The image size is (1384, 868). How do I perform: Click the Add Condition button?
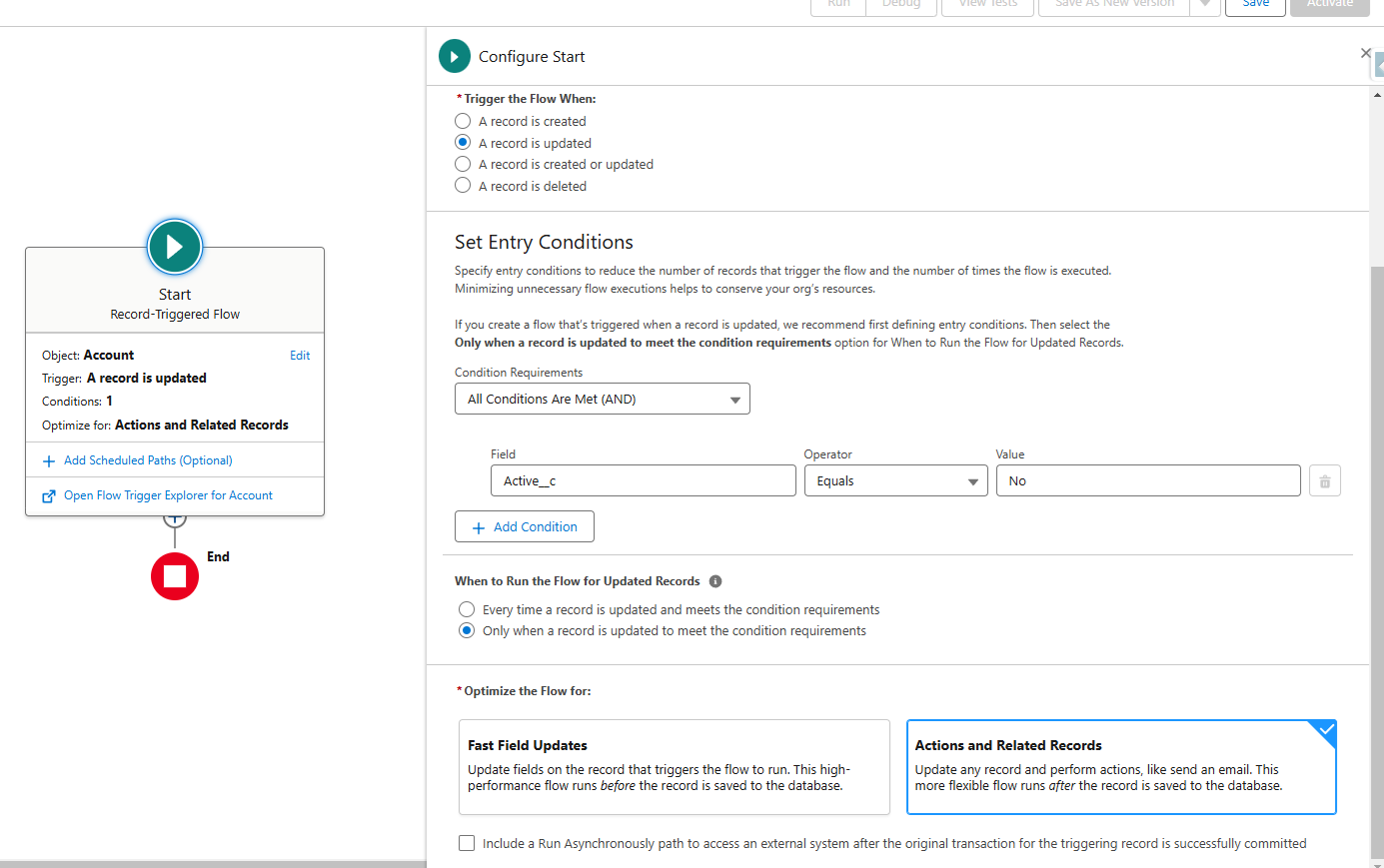[x=525, y=526]
